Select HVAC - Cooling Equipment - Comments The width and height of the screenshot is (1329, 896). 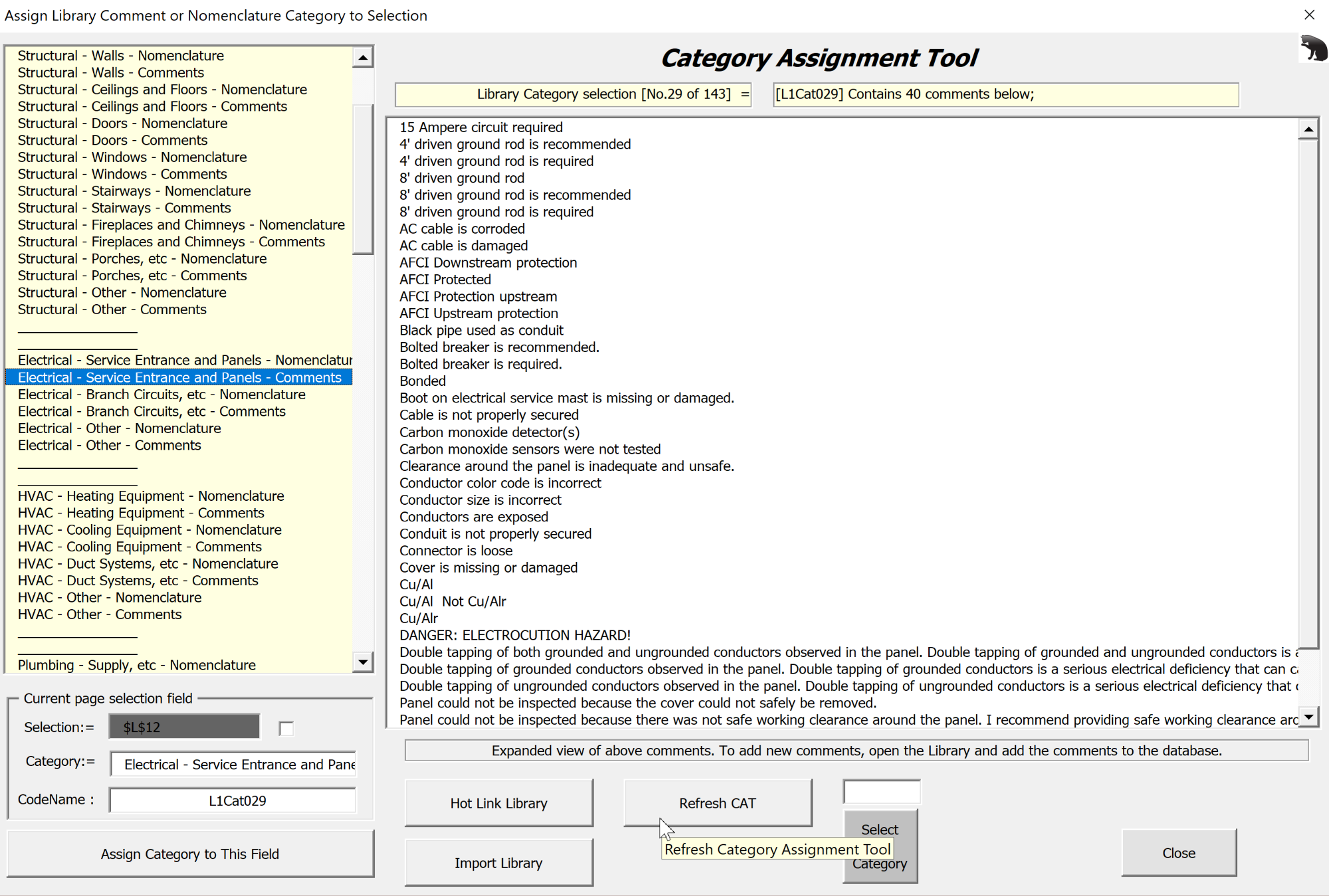[x=140, y=547]
